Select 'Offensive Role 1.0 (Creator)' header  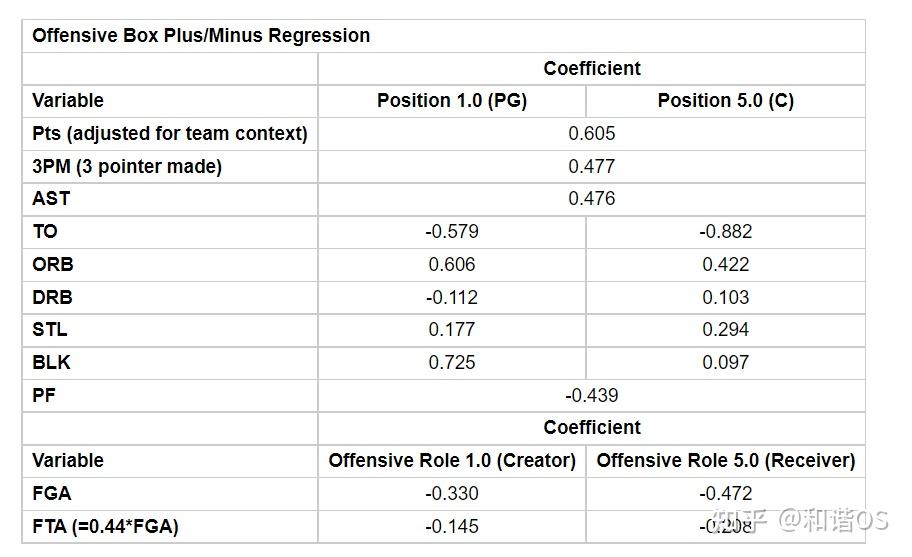452,461
